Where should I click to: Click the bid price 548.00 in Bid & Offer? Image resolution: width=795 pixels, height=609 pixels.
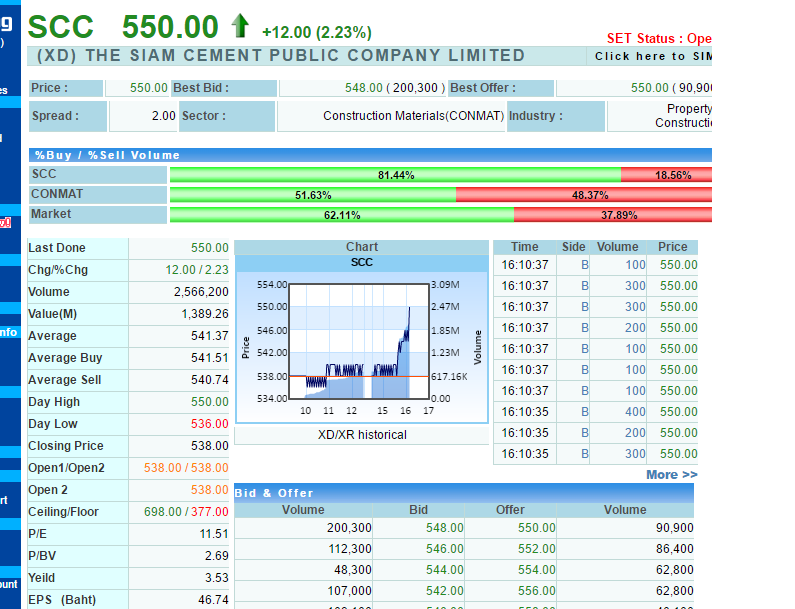[445, 528]
